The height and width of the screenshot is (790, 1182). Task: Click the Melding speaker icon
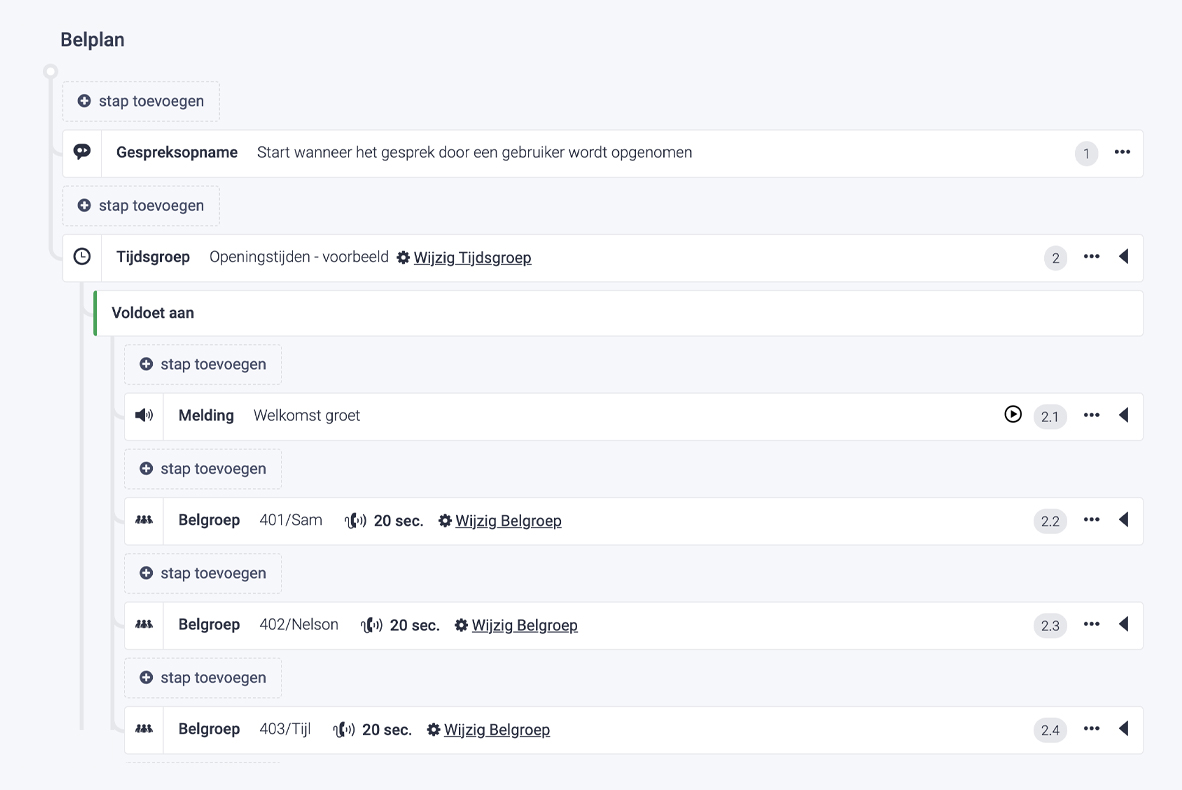pos(144,416)
